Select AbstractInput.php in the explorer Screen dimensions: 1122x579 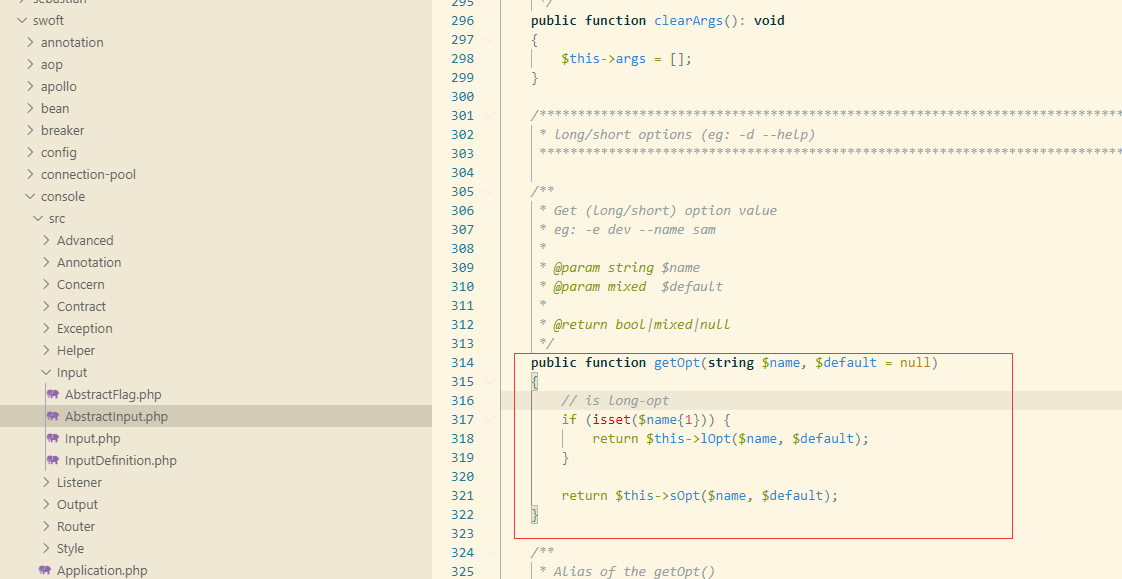point(116,417)
